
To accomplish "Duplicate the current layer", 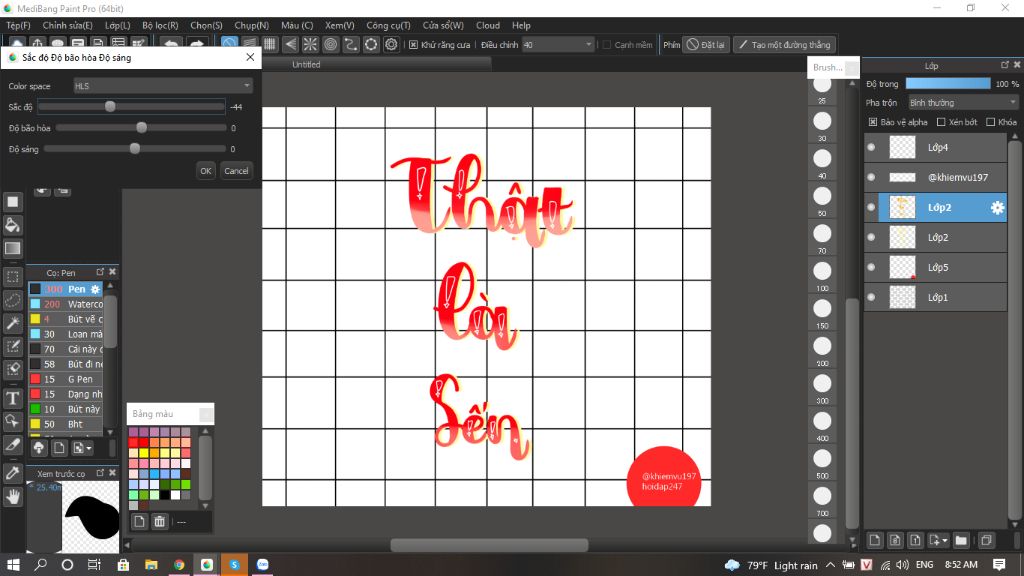I will (x=986, y=540).
